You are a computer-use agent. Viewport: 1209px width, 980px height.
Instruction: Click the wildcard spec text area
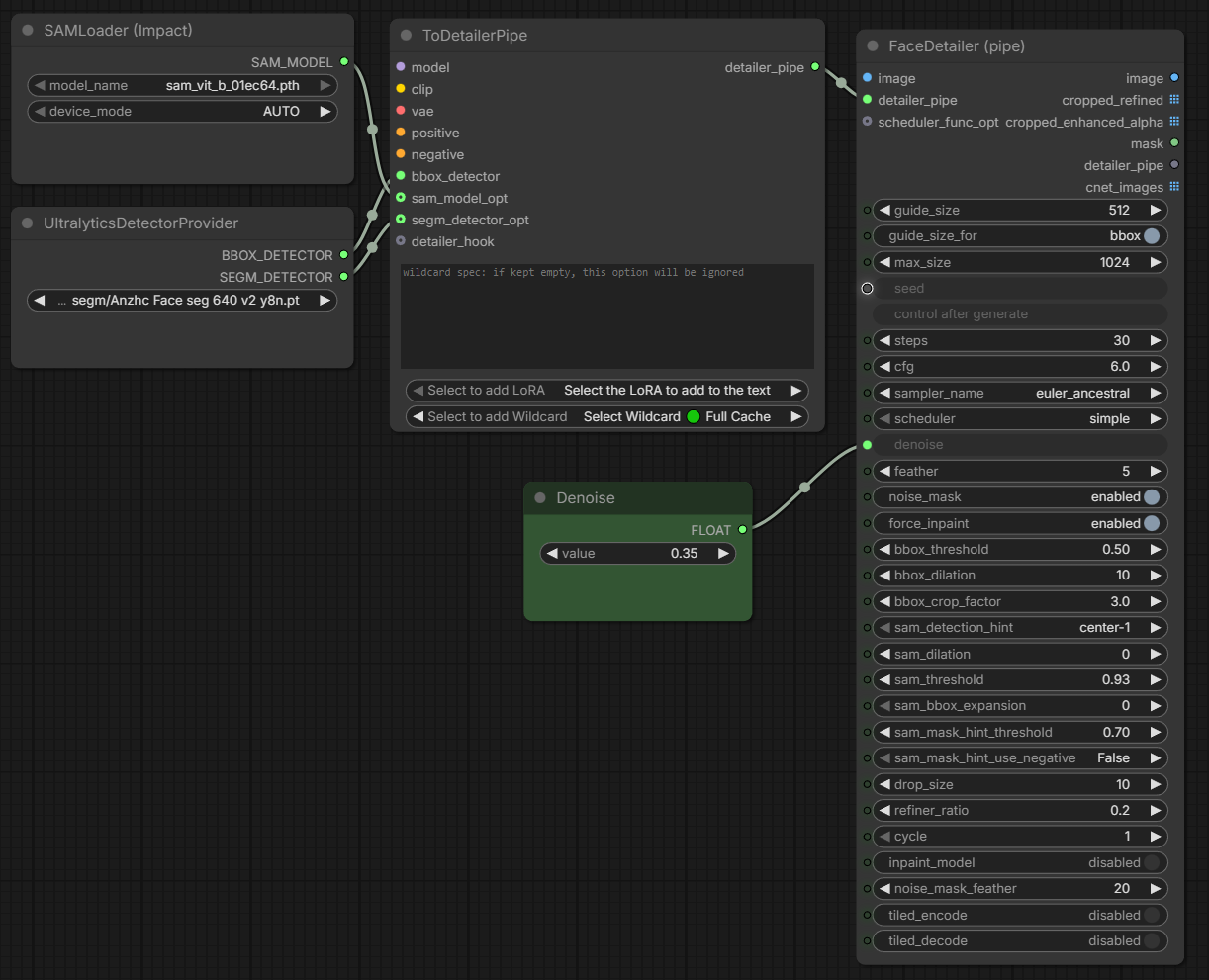606,316
